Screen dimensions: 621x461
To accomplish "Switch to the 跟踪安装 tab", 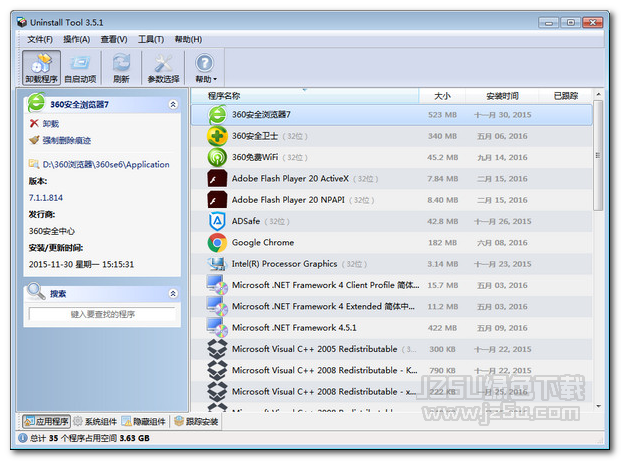I will click(x=196, y=421).
